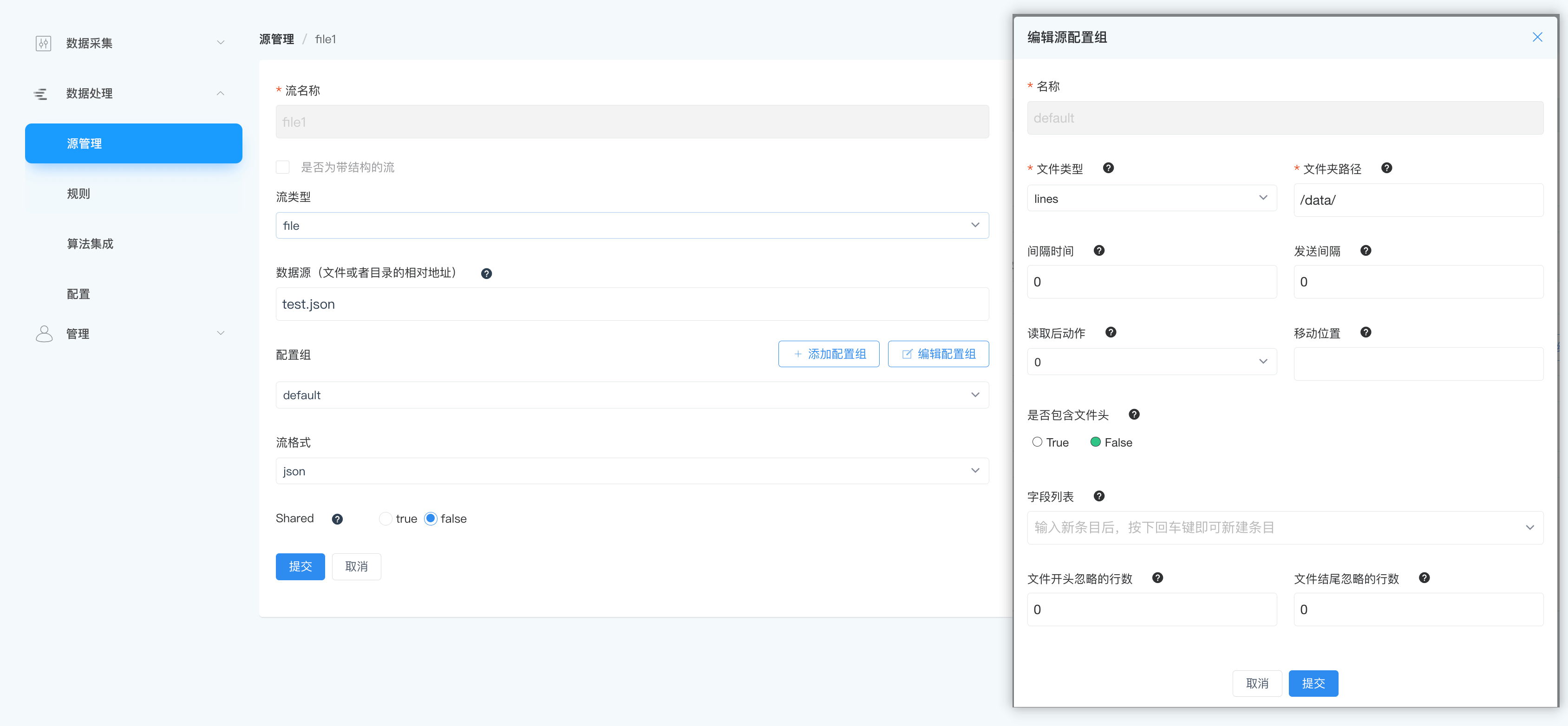Select True for 是否包含文件头

click(x=1037, y=442)
